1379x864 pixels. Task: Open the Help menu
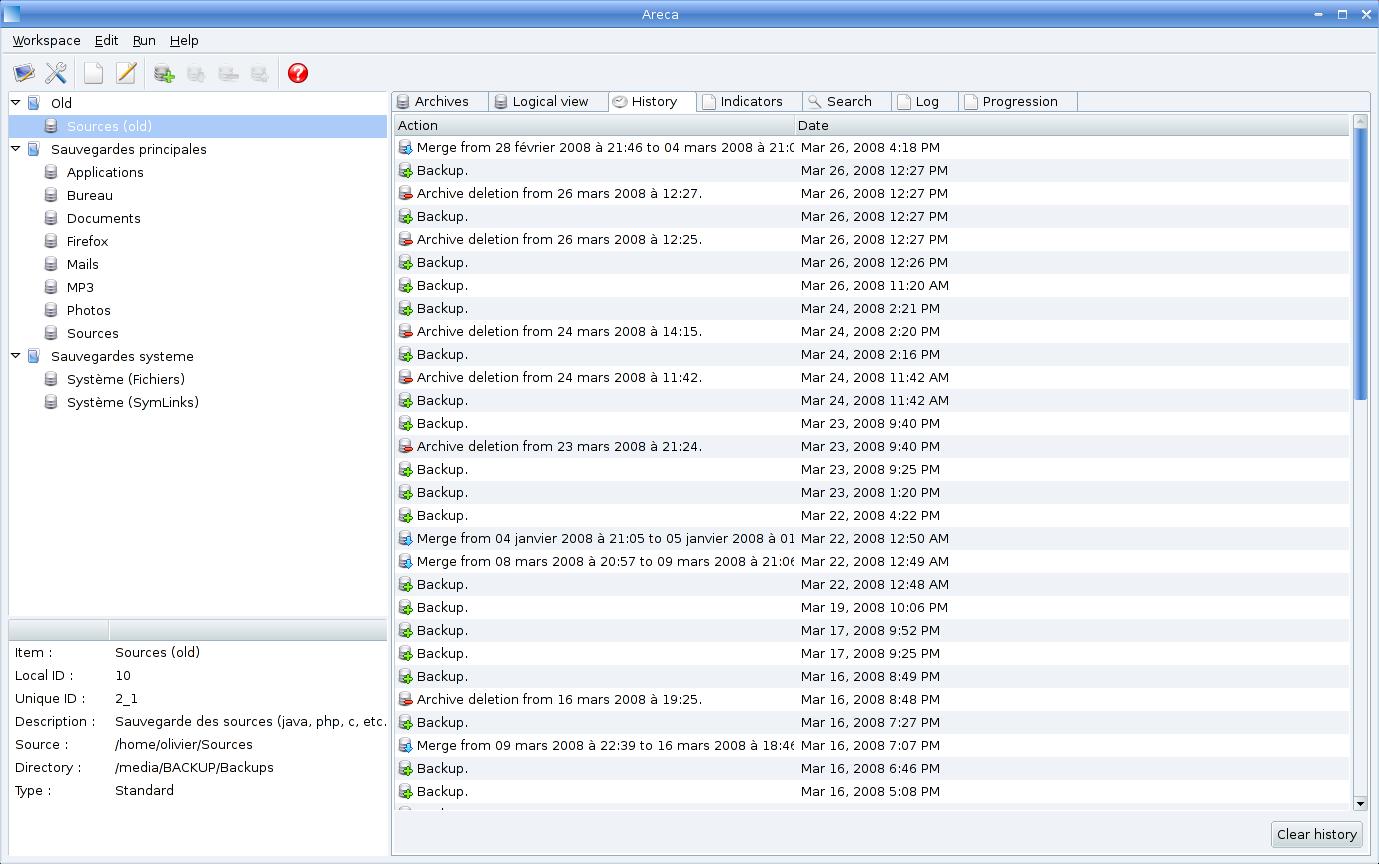click(184, 41)
